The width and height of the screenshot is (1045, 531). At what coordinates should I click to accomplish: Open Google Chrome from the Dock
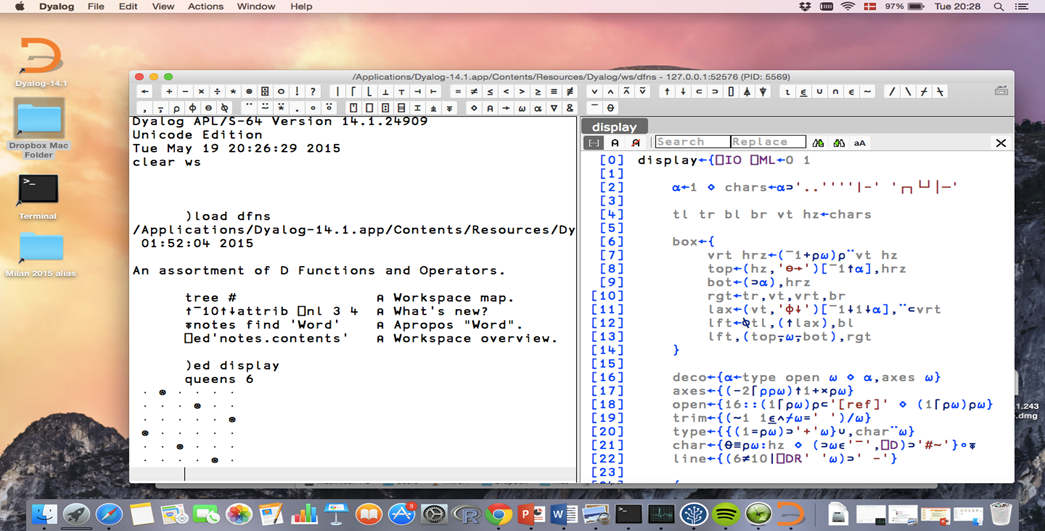coord(498,514)
